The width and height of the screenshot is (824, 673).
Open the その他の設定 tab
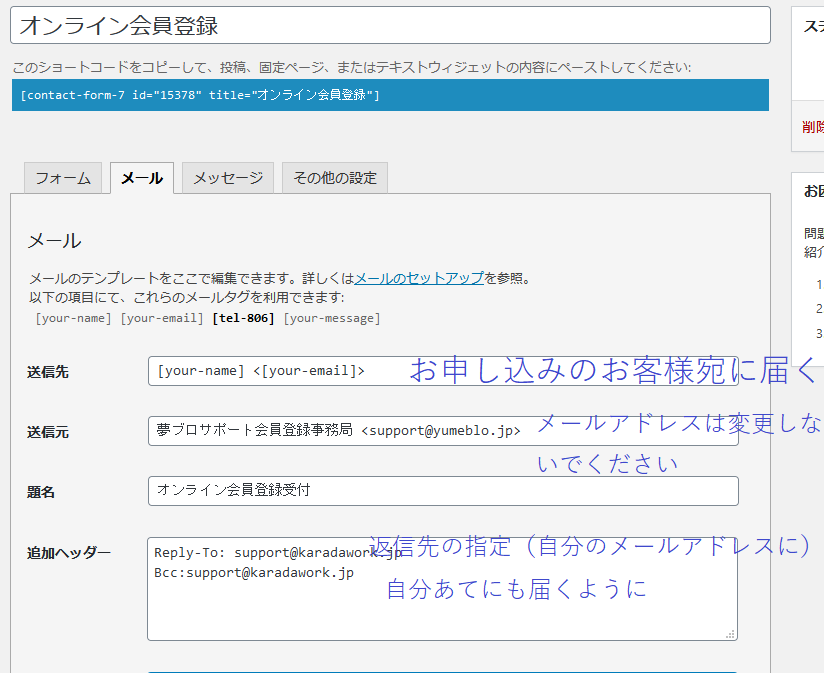pos(335,178)
